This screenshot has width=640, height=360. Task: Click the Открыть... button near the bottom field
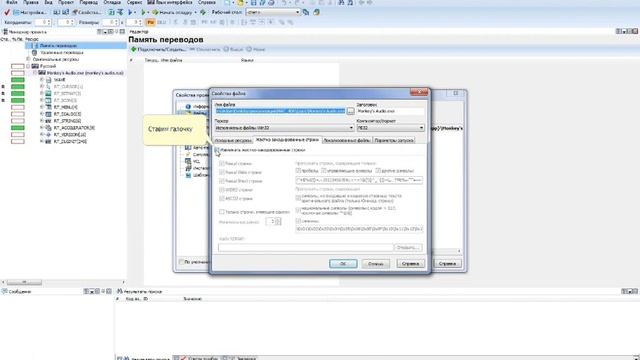[408, 247]
